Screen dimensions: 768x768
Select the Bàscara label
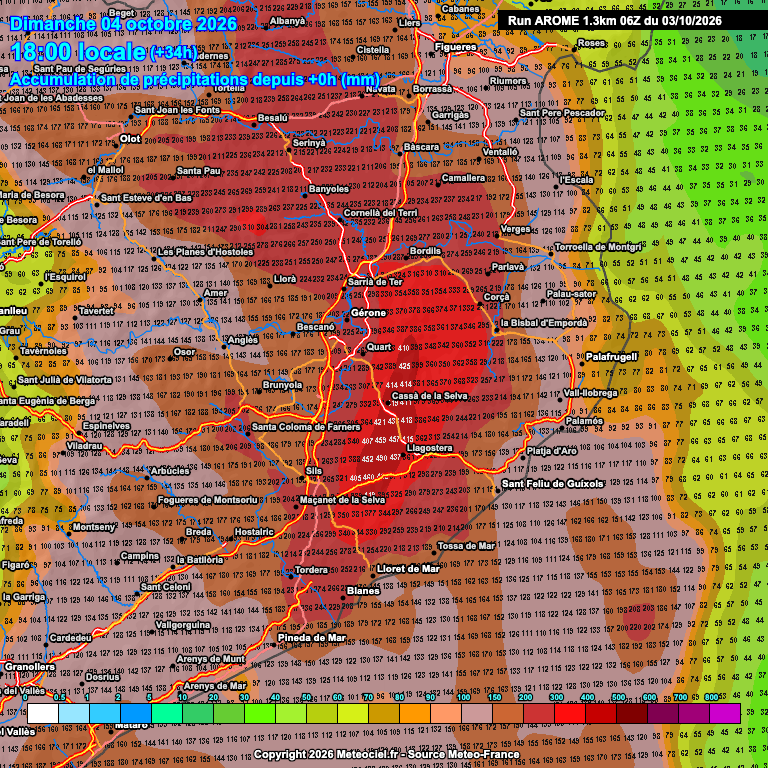pos(421,147)
